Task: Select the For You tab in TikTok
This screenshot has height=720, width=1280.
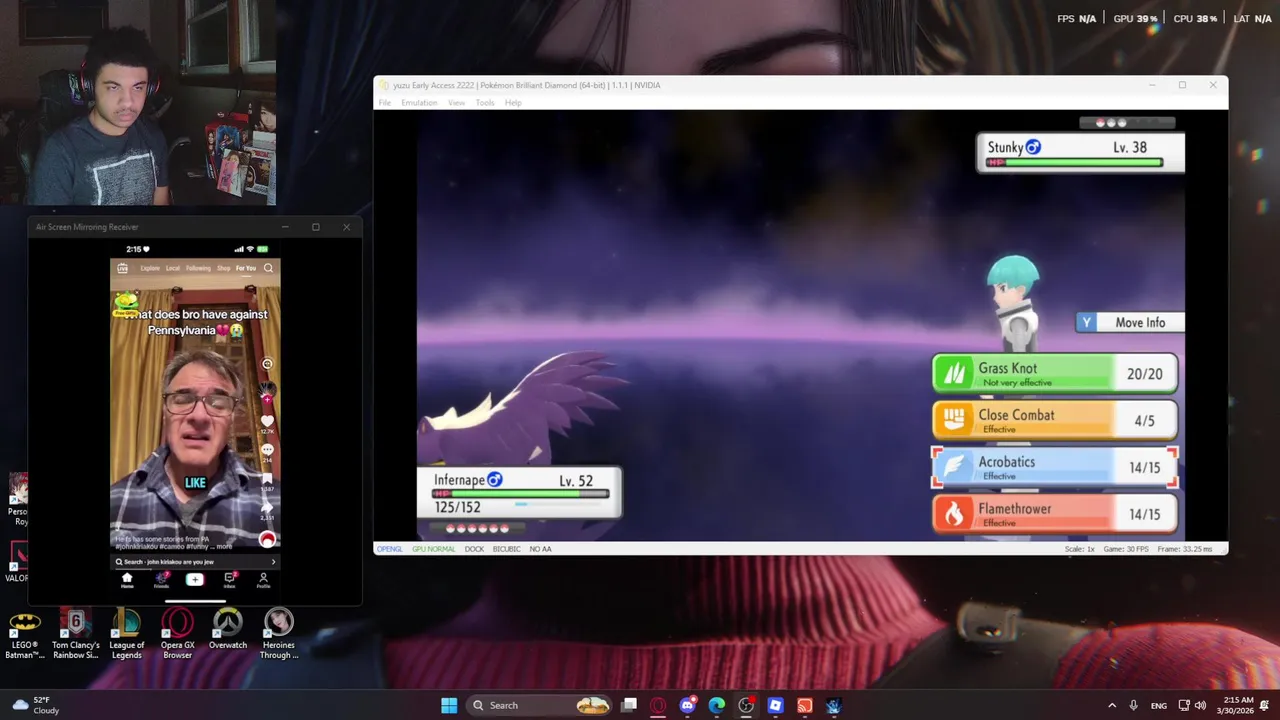Action: click(x=245, y=268)
